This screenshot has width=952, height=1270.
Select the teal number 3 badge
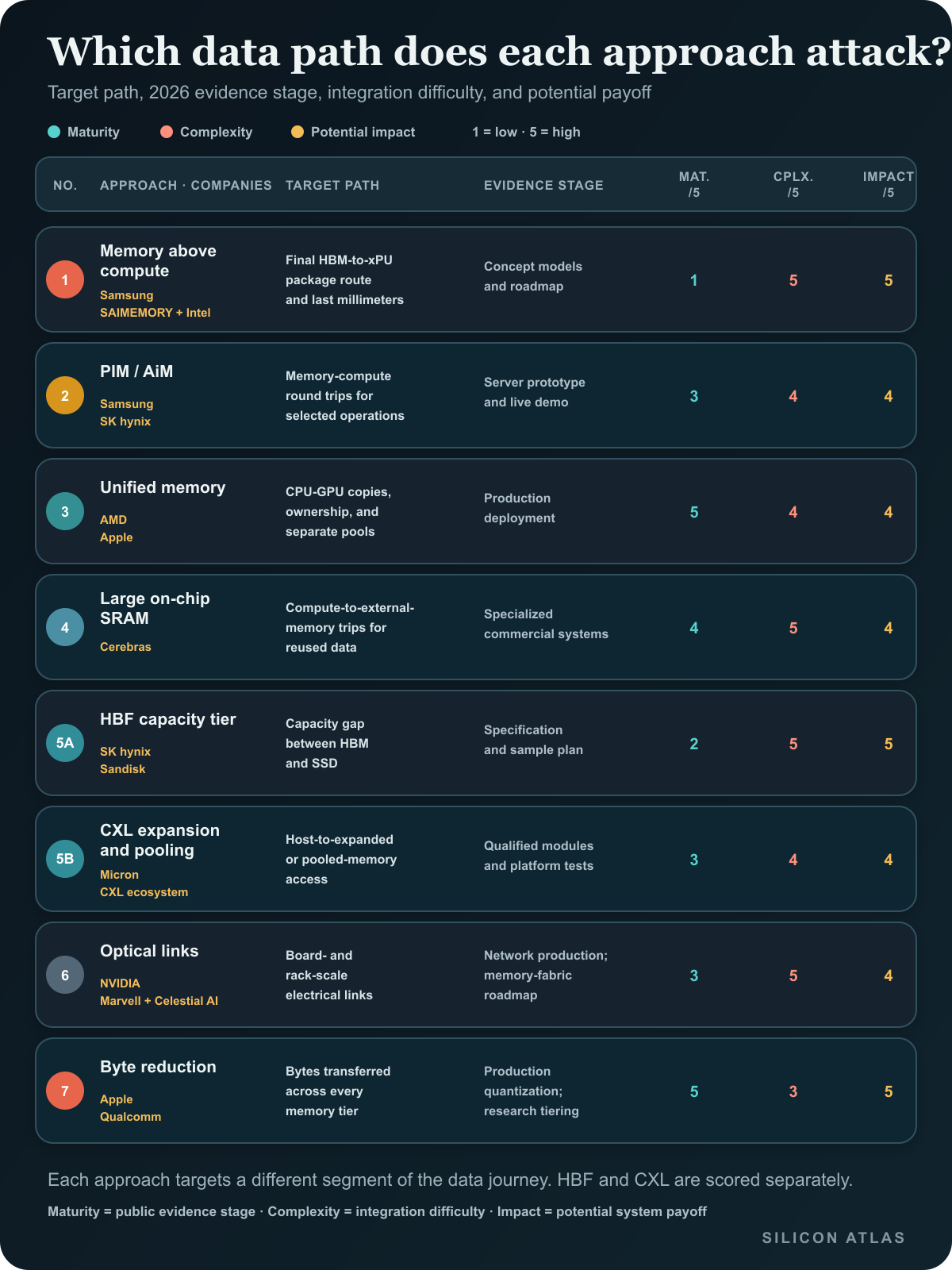[65, 511]
